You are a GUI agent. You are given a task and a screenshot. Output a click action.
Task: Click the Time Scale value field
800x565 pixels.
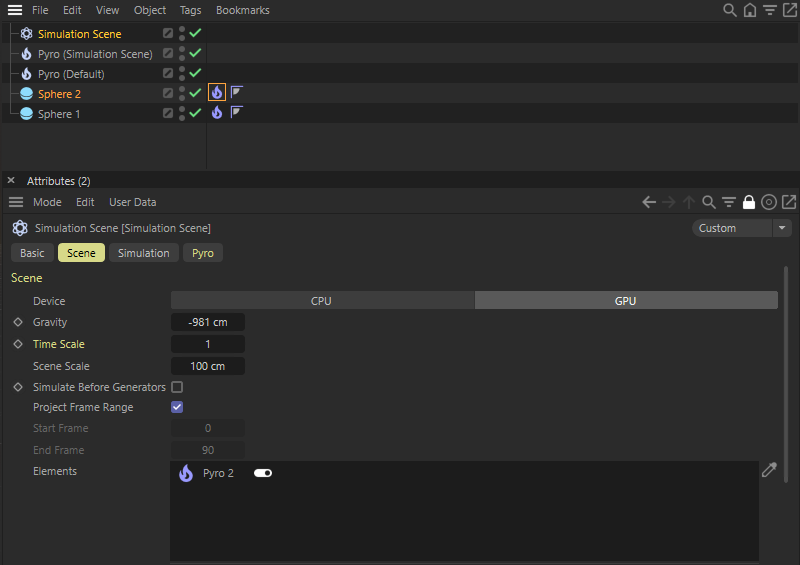pyautogui.click(x=208, y=344)
